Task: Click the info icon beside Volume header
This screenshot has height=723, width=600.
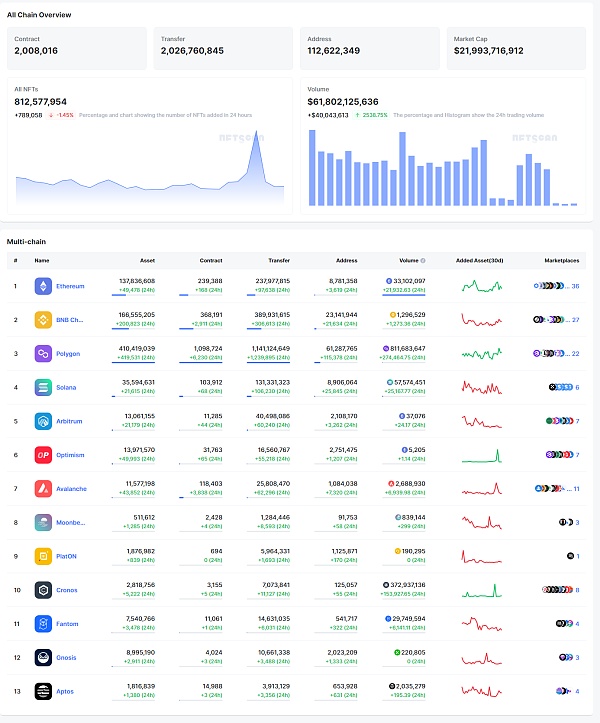Action: (423, 261)
